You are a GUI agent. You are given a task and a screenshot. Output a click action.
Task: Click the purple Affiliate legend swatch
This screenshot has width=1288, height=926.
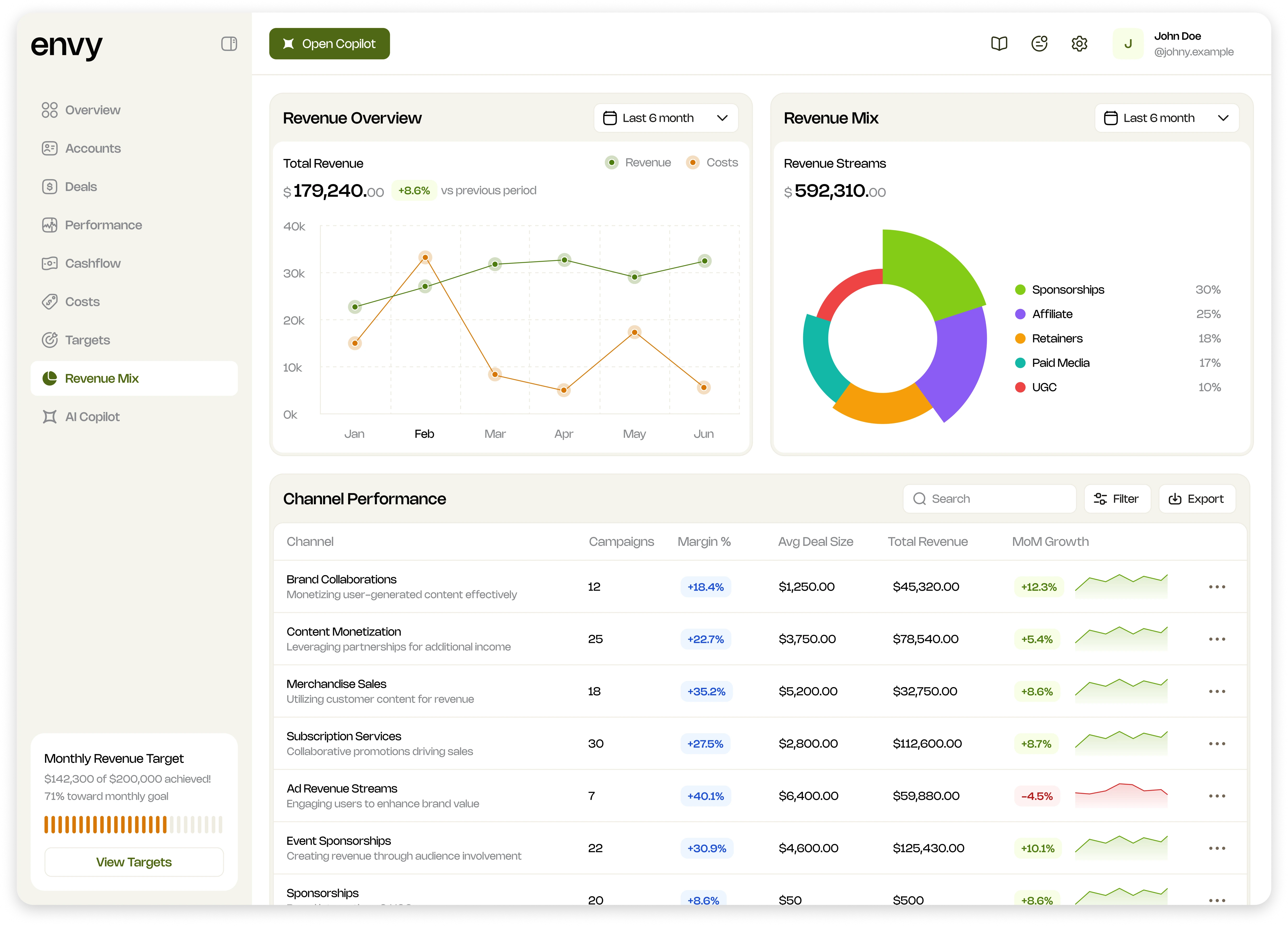pyautogui.click(x=1020, y=314)
